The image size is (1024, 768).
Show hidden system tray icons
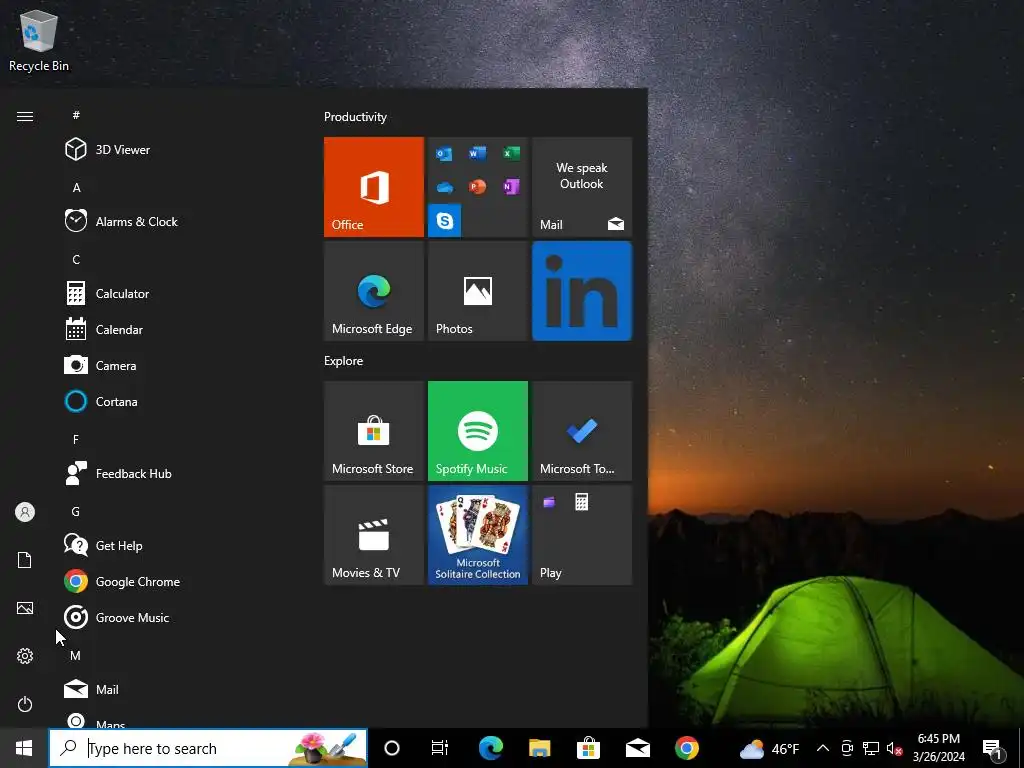(823, 748)
